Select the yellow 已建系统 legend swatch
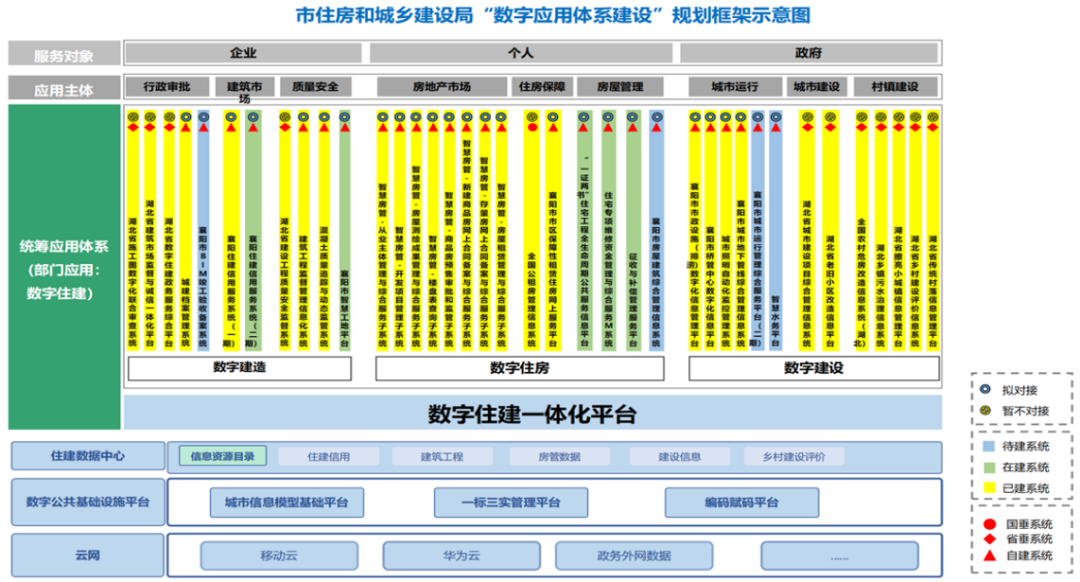Image resolution: width=1080 pixels, height=582 pixels. click(x=990, y=488)
